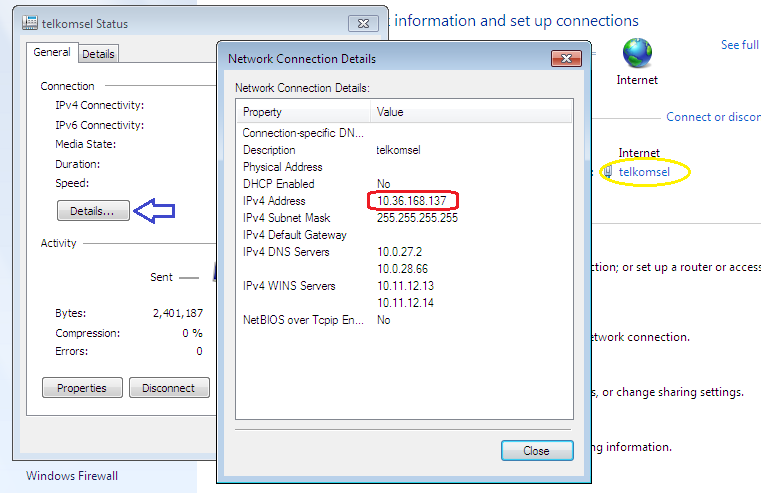Select the Description property row
Image resolution: width=761 pixels, height=493 pixels.
(x=404, y=150)
